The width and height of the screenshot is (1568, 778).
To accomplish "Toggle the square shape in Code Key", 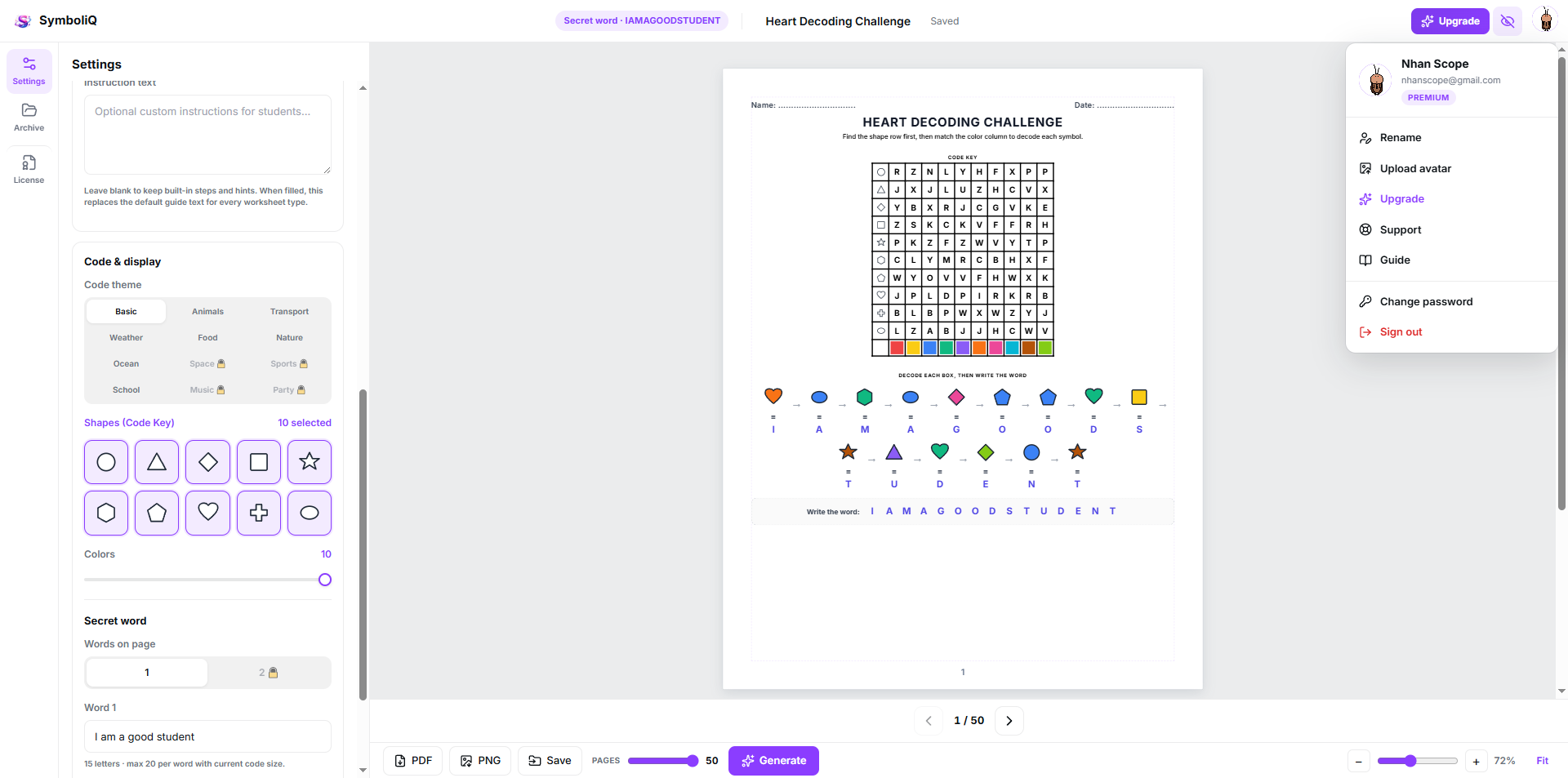I will 259,462.
